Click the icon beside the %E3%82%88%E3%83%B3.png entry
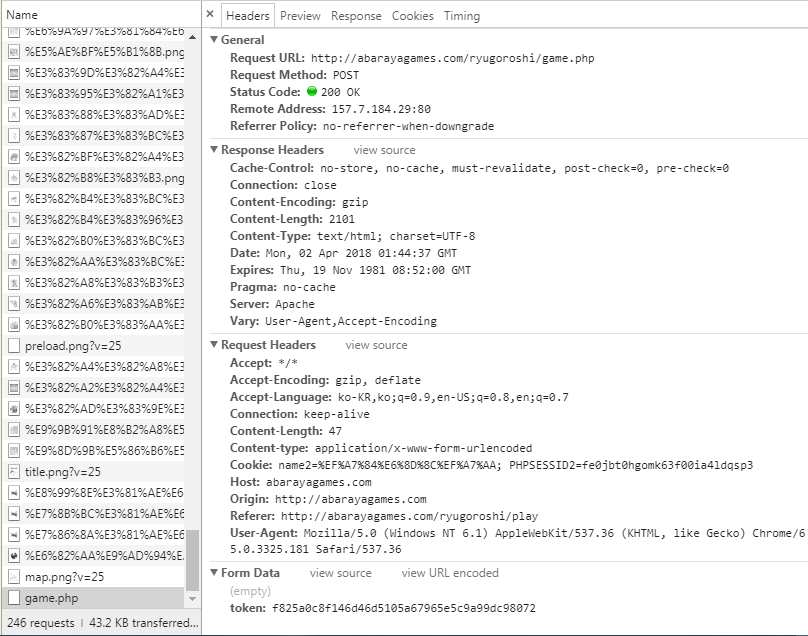 coord(14,178)
